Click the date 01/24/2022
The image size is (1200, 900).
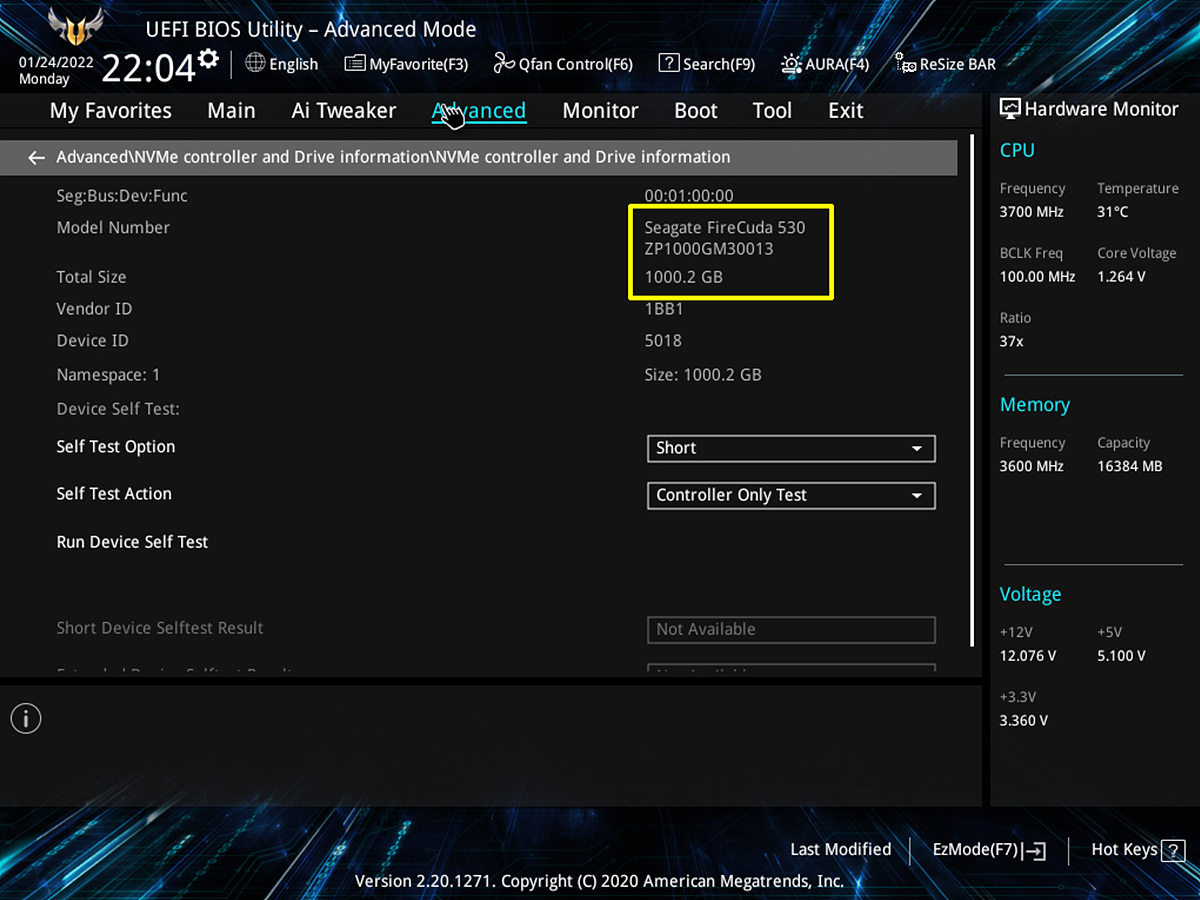coord(56,61)
